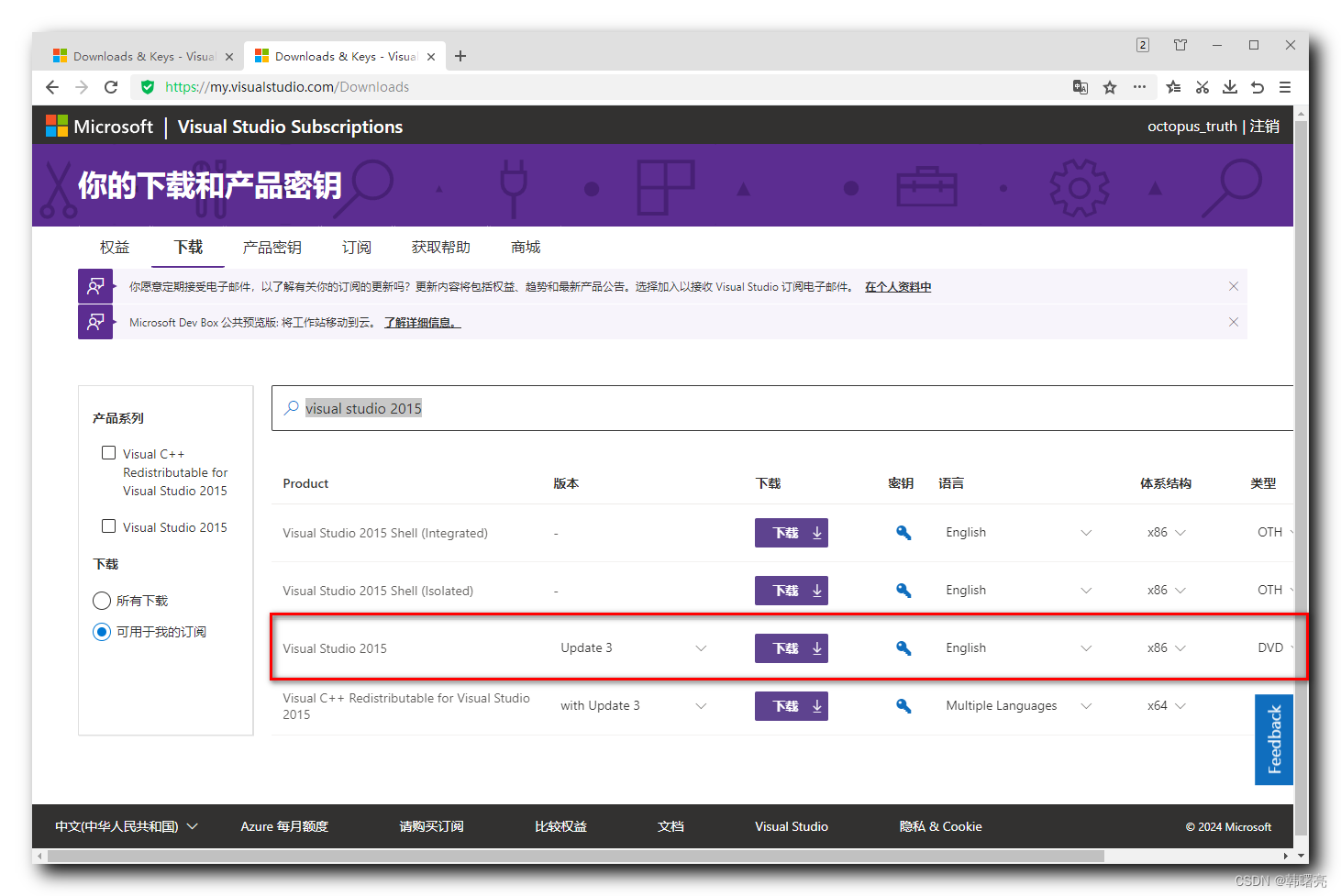The image size is (1341, 896).
Task: Click the scissors screenshot tool
Action: tap(1202, 87)
